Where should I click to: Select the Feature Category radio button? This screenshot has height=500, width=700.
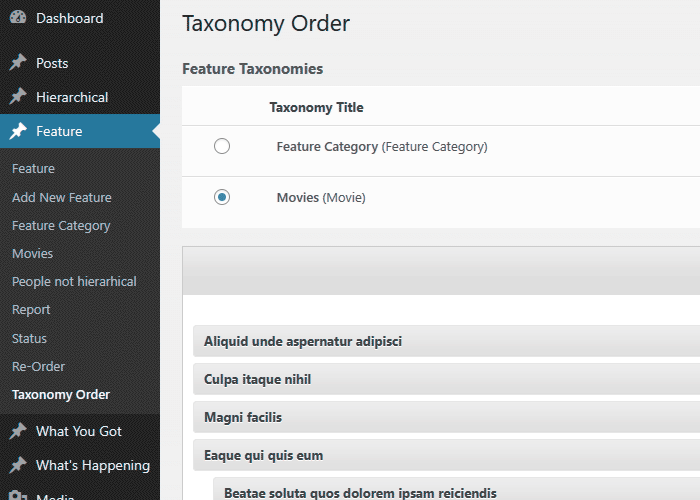coord(222,147)
